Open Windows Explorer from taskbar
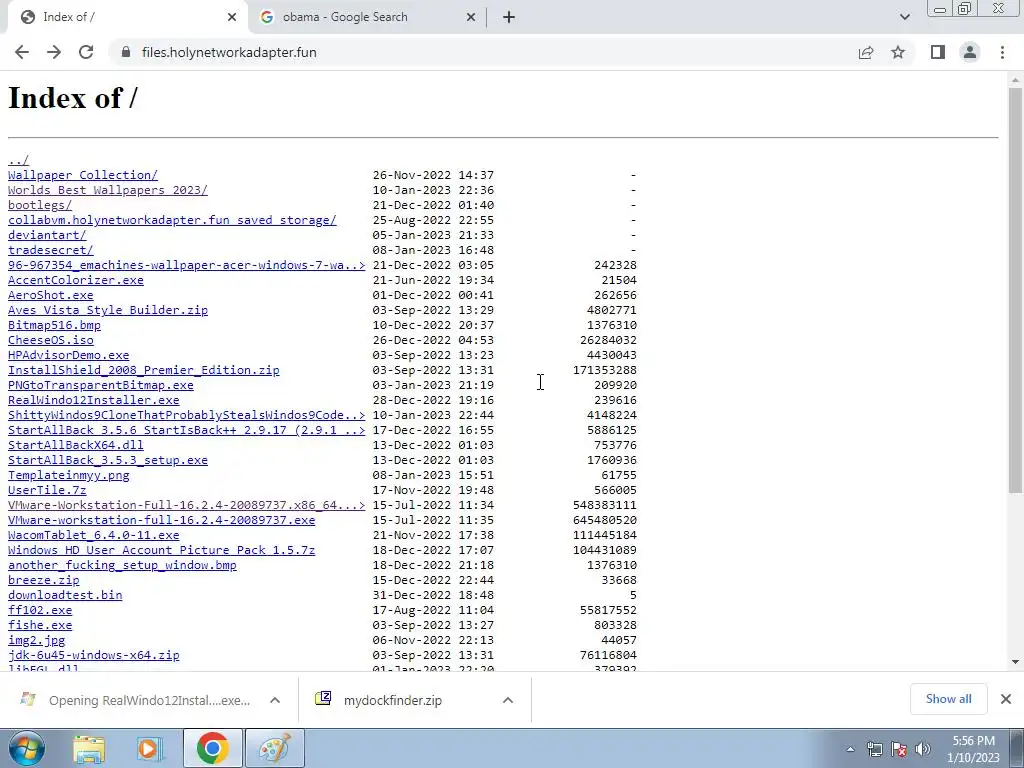 [x=89, y=748]
